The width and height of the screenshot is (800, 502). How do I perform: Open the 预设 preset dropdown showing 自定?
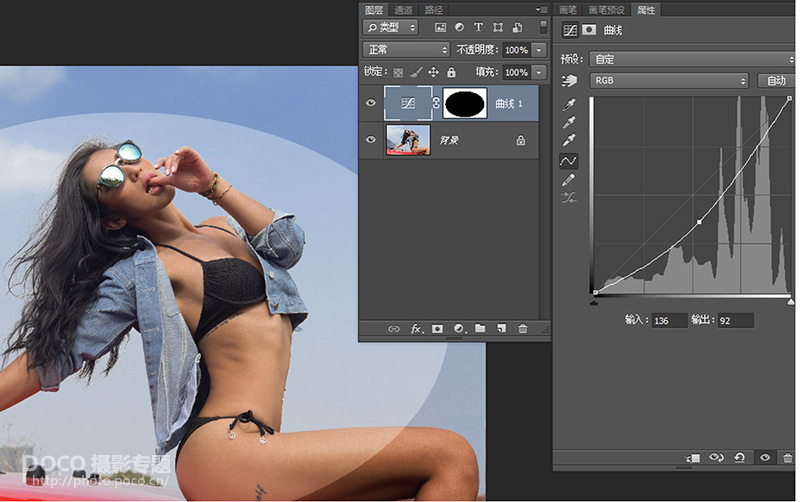pyautogui.click(x=692, y=59)
